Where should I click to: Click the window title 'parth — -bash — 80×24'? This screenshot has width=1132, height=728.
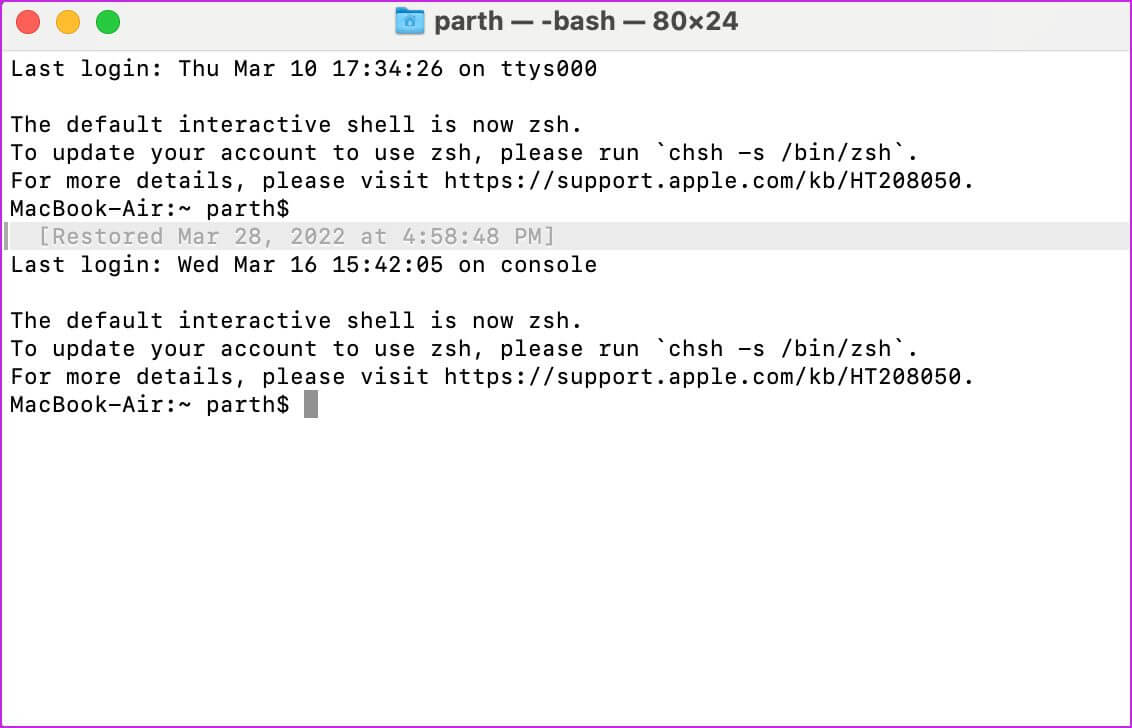586,21
